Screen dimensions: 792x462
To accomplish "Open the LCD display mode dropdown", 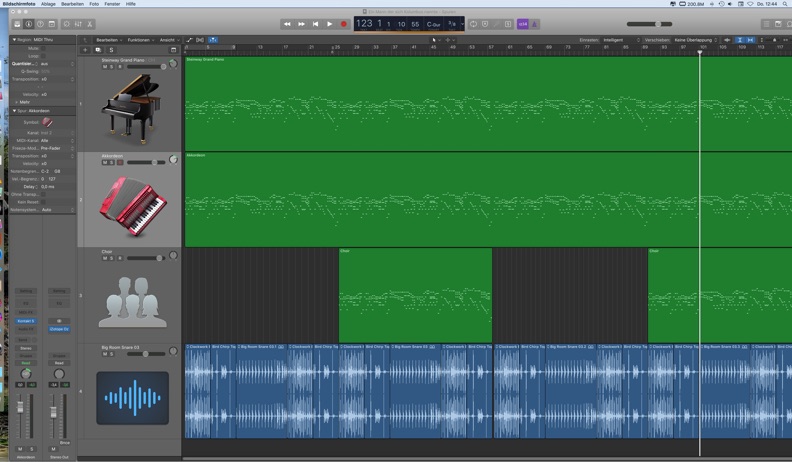I will tap(462, 24).
